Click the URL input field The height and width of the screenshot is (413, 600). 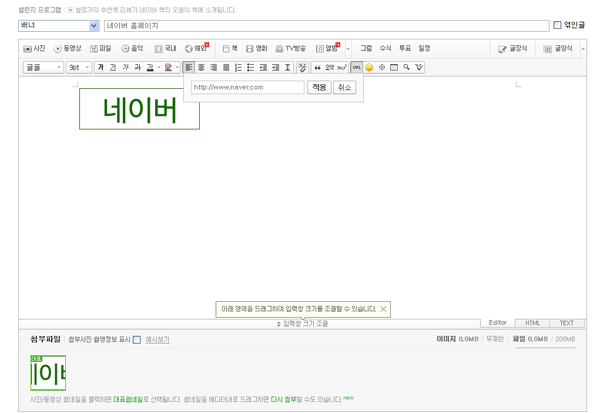coord(248,87)
